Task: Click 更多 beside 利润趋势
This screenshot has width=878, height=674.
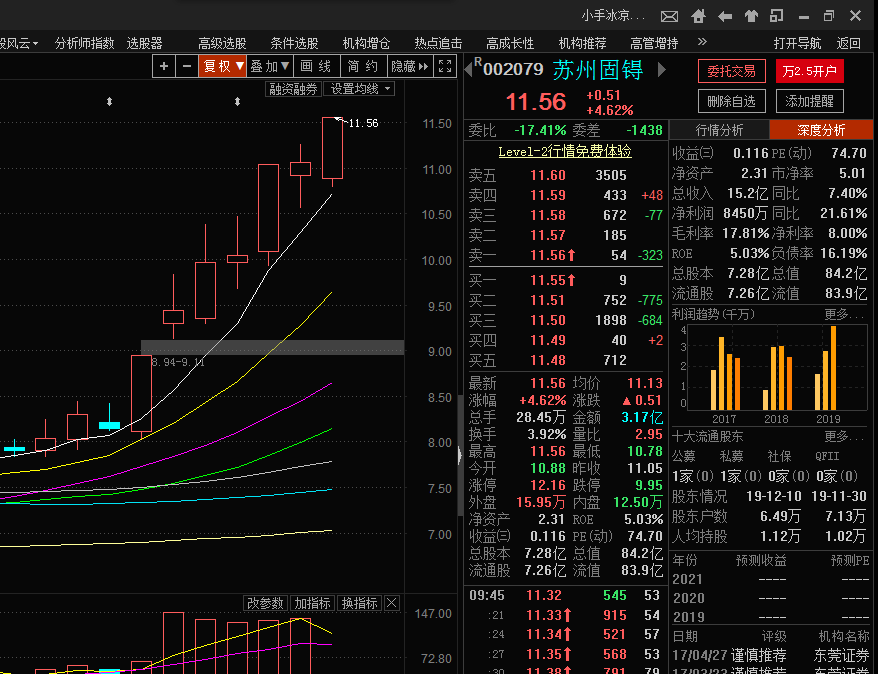Action: [844, 314]
